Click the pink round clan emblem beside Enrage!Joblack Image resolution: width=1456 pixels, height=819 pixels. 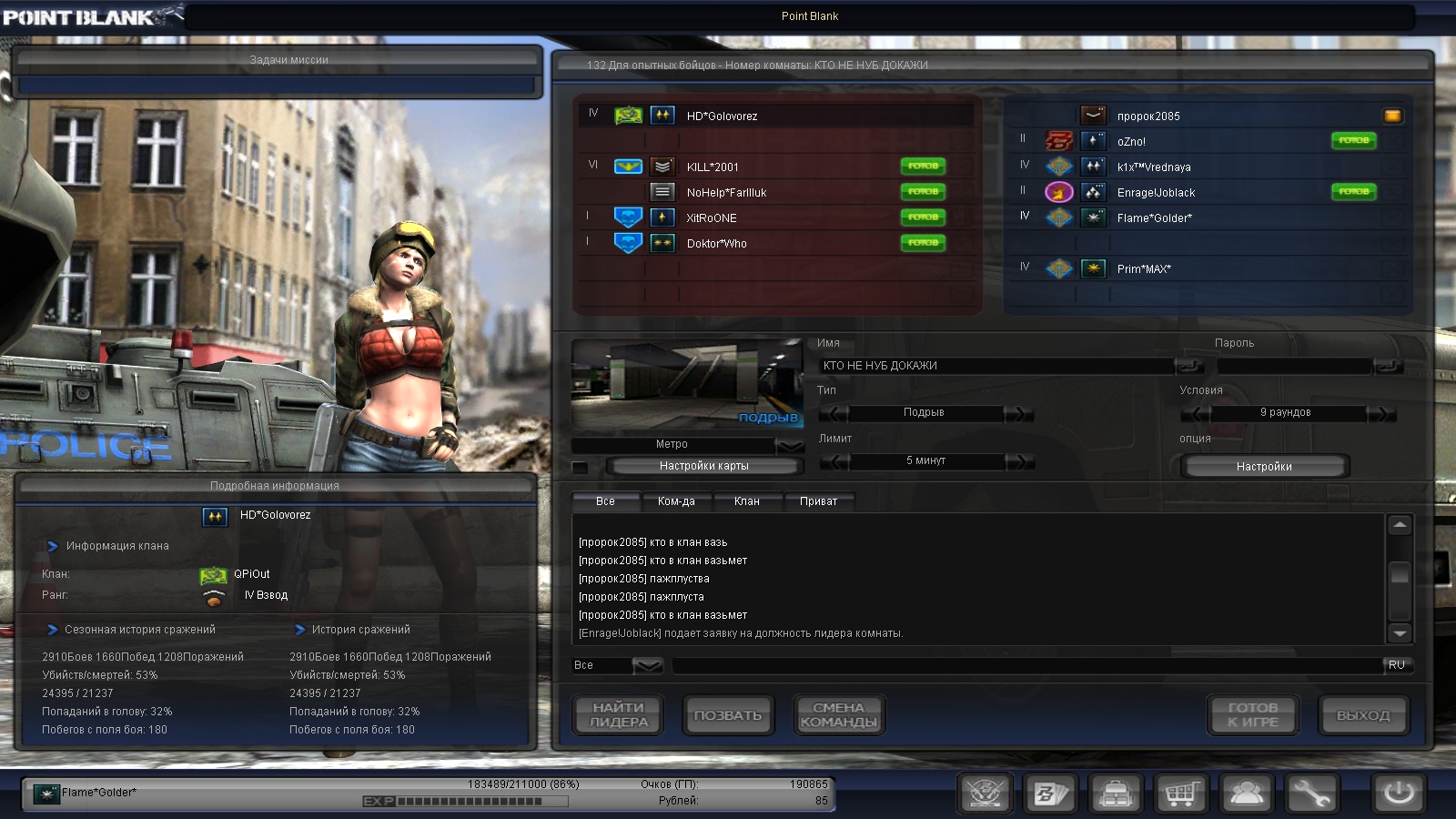(1059, 192)
